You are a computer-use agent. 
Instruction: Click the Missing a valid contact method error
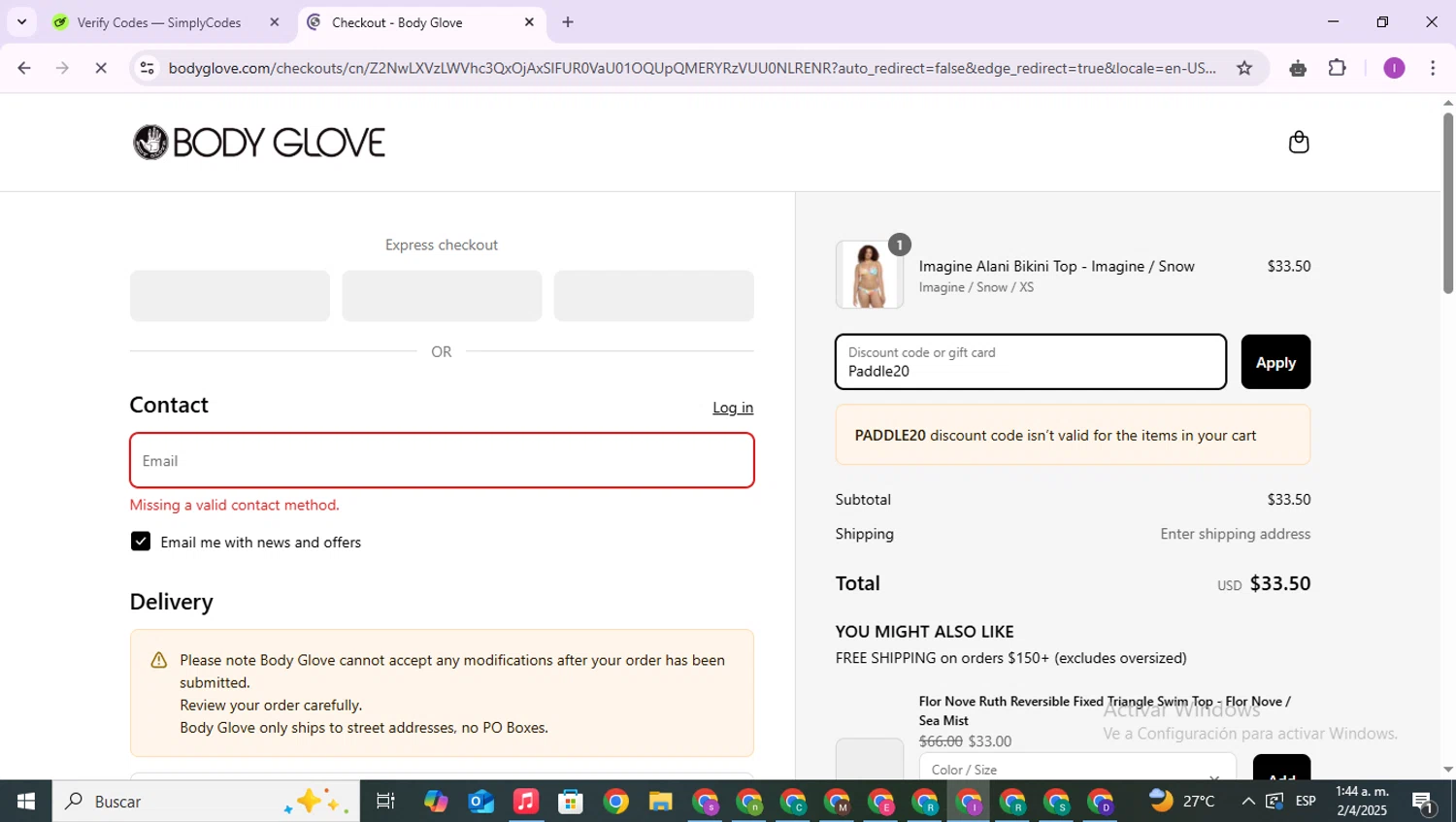click(x=234, y=505)
